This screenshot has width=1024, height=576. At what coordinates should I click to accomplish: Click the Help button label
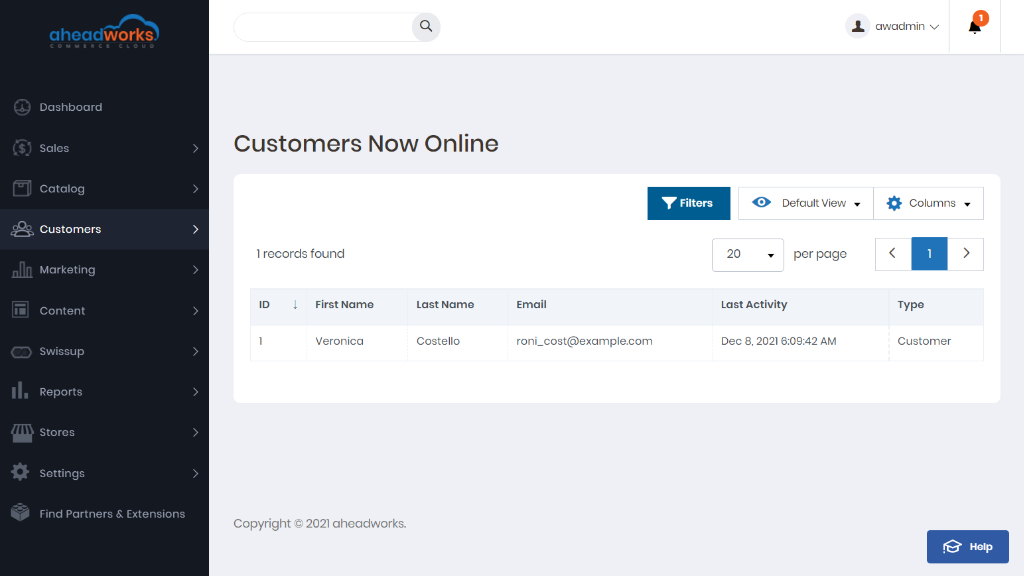pos(981,547)
